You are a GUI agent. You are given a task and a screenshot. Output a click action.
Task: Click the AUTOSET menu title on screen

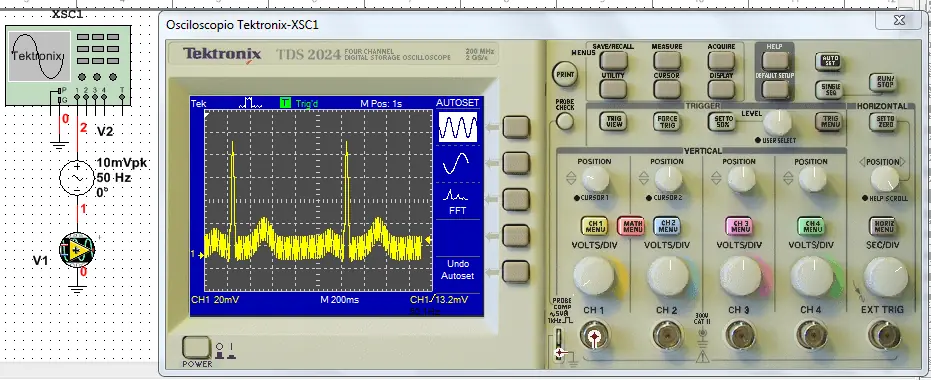pos(457,103)
